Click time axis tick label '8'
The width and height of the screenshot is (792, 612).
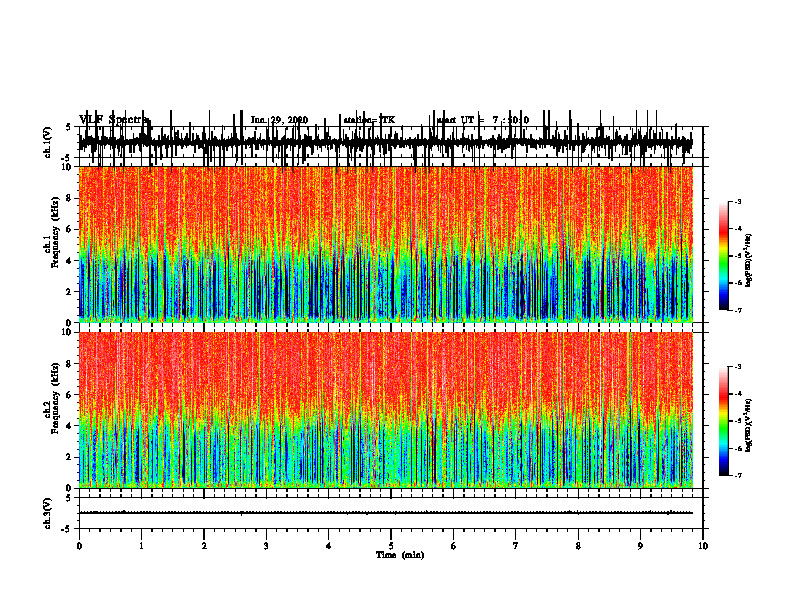point(578,546)
